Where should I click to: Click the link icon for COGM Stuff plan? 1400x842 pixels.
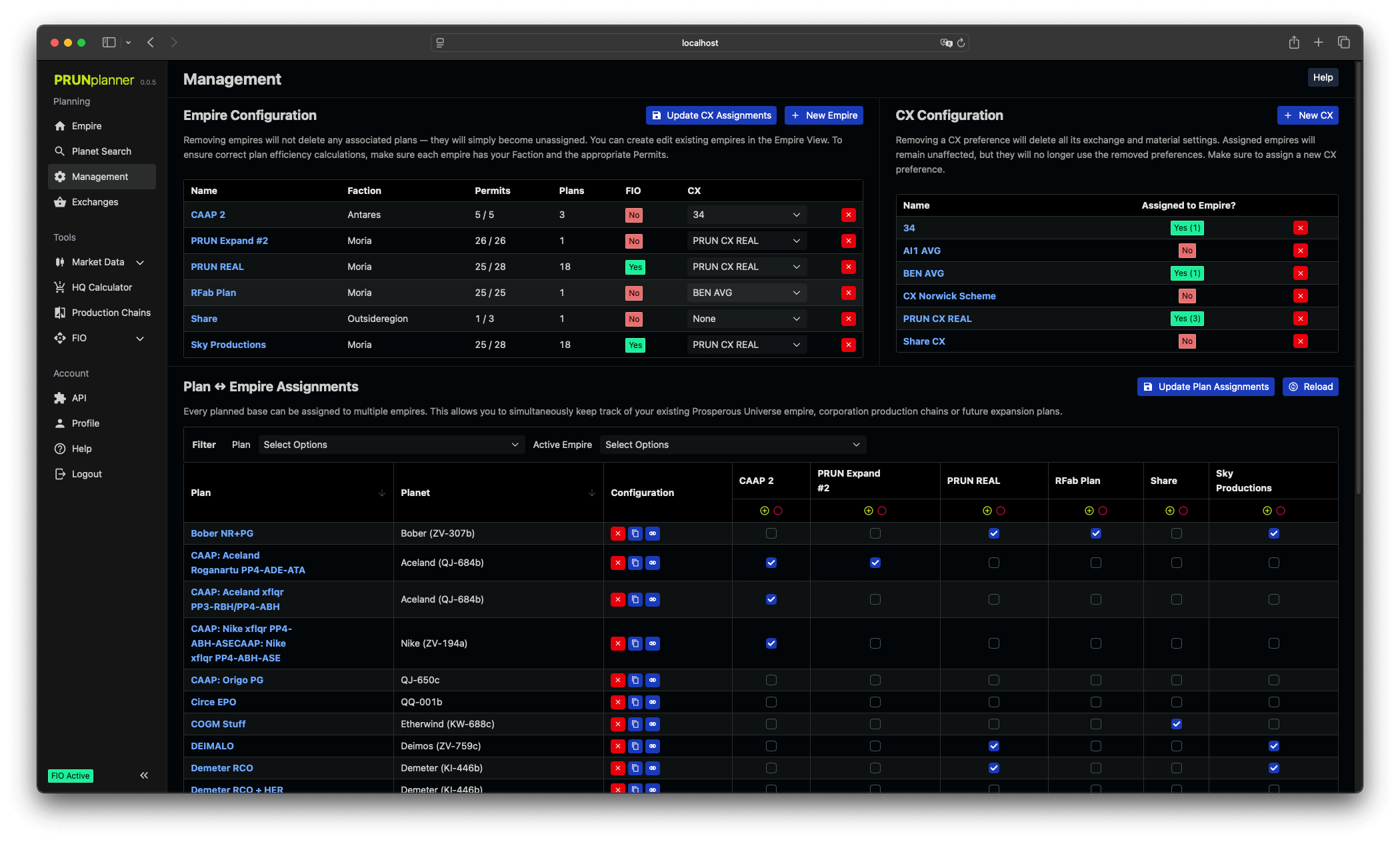pyautogui.click(x=652, y=724)
